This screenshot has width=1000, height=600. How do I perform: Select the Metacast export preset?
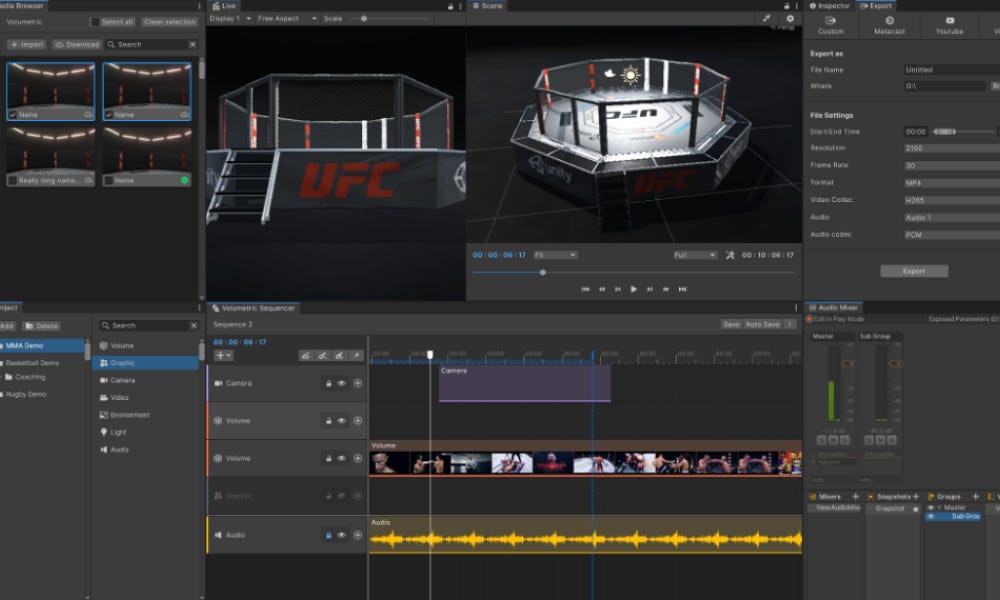pos(889,26)
